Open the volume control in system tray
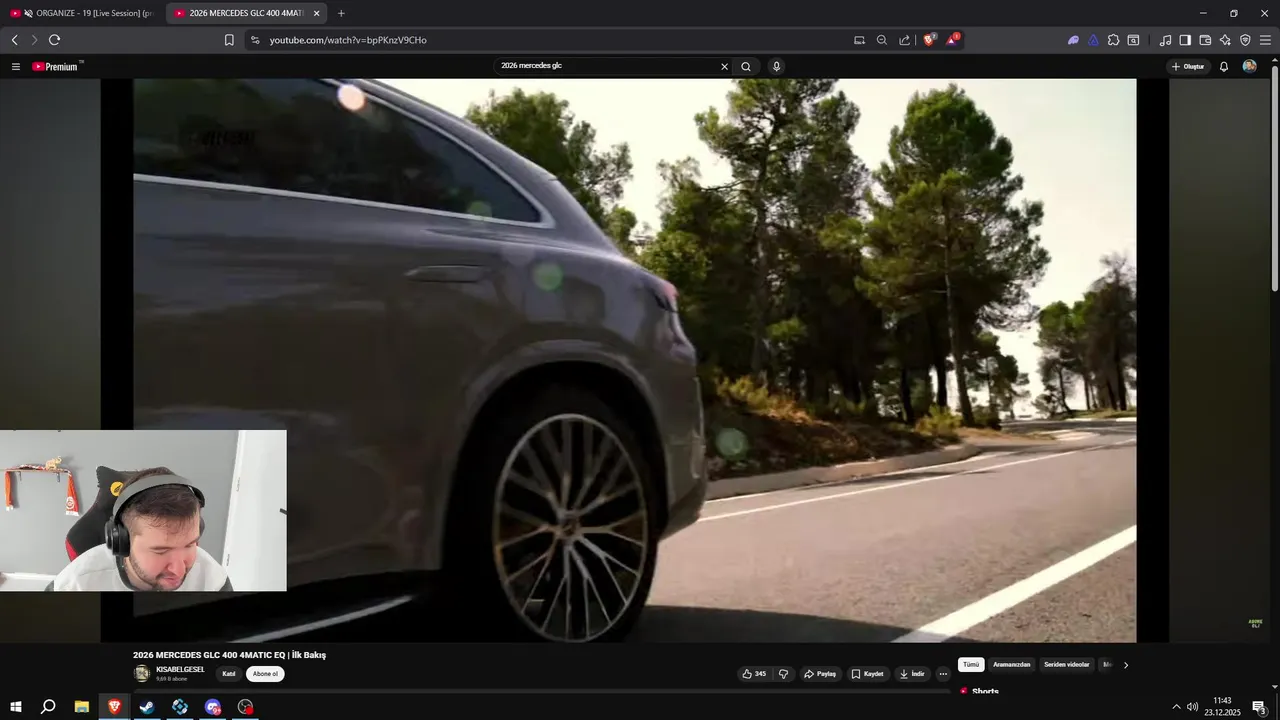 (1192, 707)
